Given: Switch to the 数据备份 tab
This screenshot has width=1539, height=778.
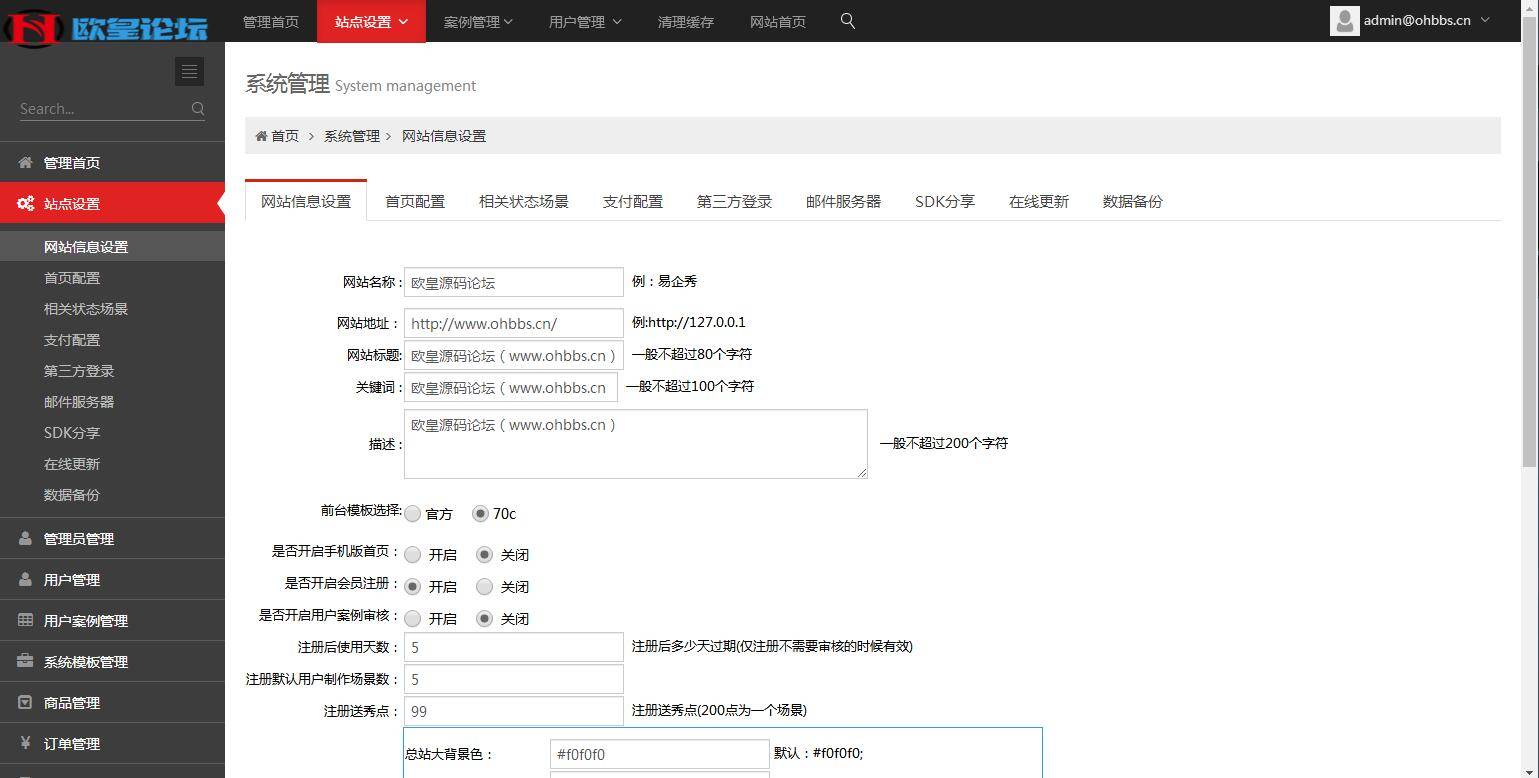Looking at the screenshot, I should (x=1131, y=201).
